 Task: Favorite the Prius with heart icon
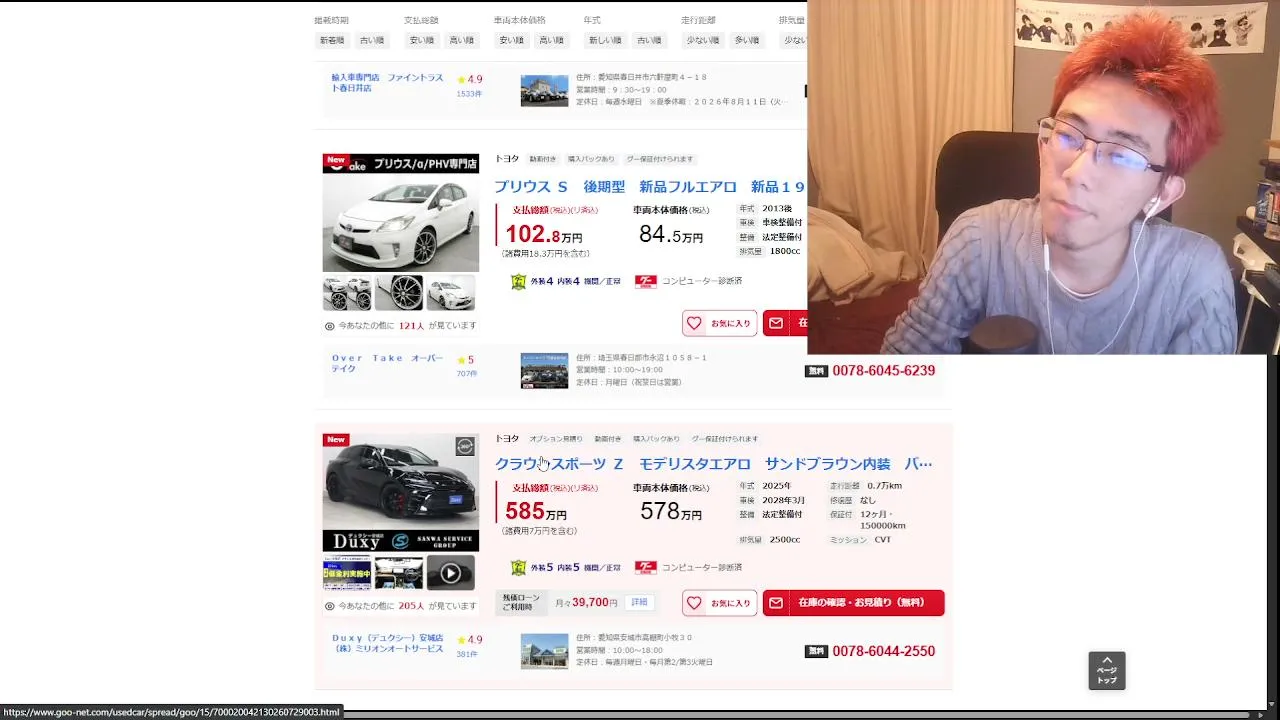coord(694,323)
